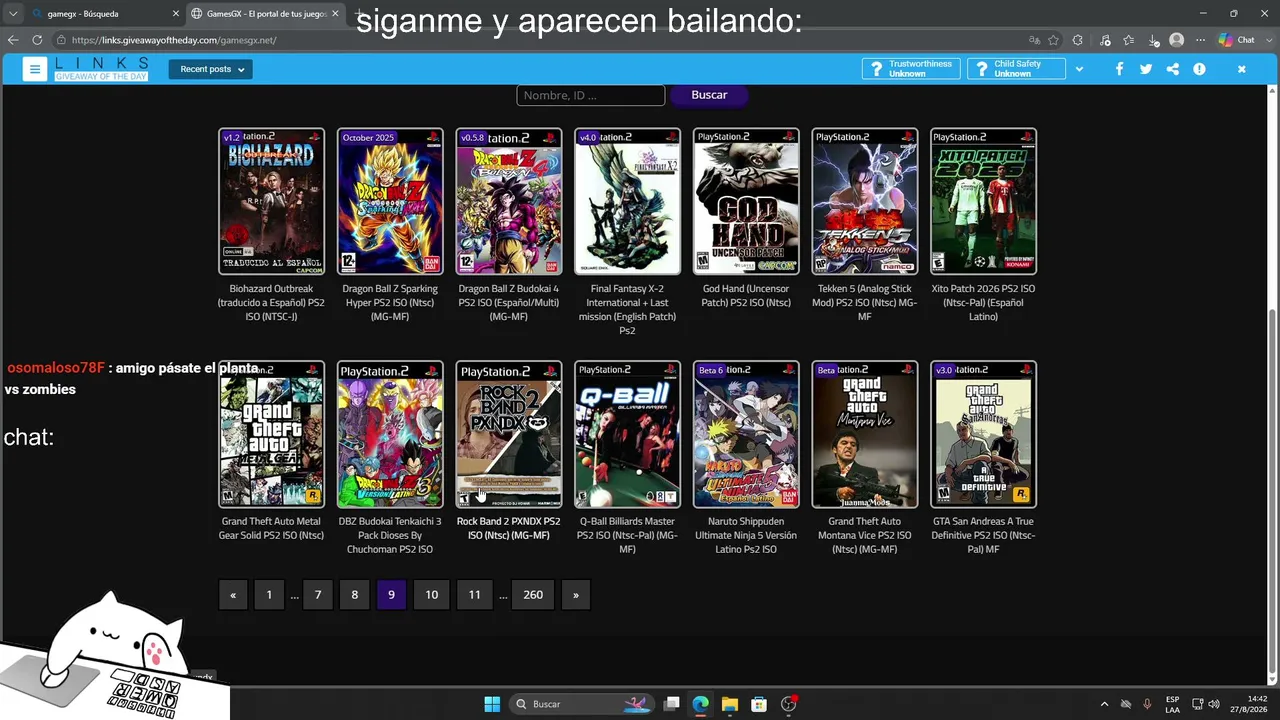
Task: Open the tab actions dropdown arrow
Action: point(13,14)
